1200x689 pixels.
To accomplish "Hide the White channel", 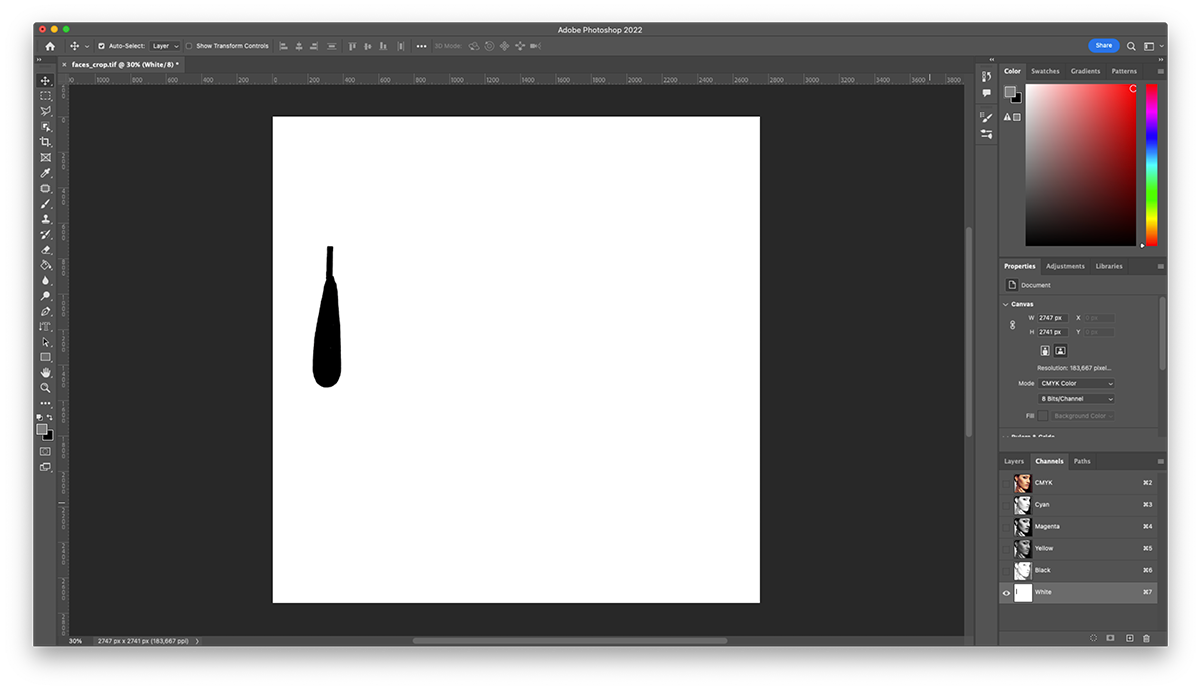I will (x=1005, y=592).
